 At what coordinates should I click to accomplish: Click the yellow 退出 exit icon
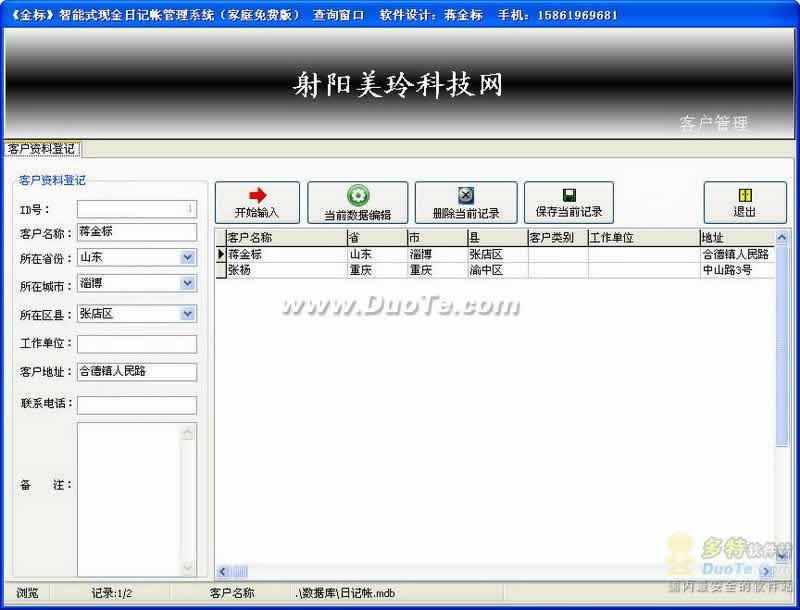[x=744, y=195]
